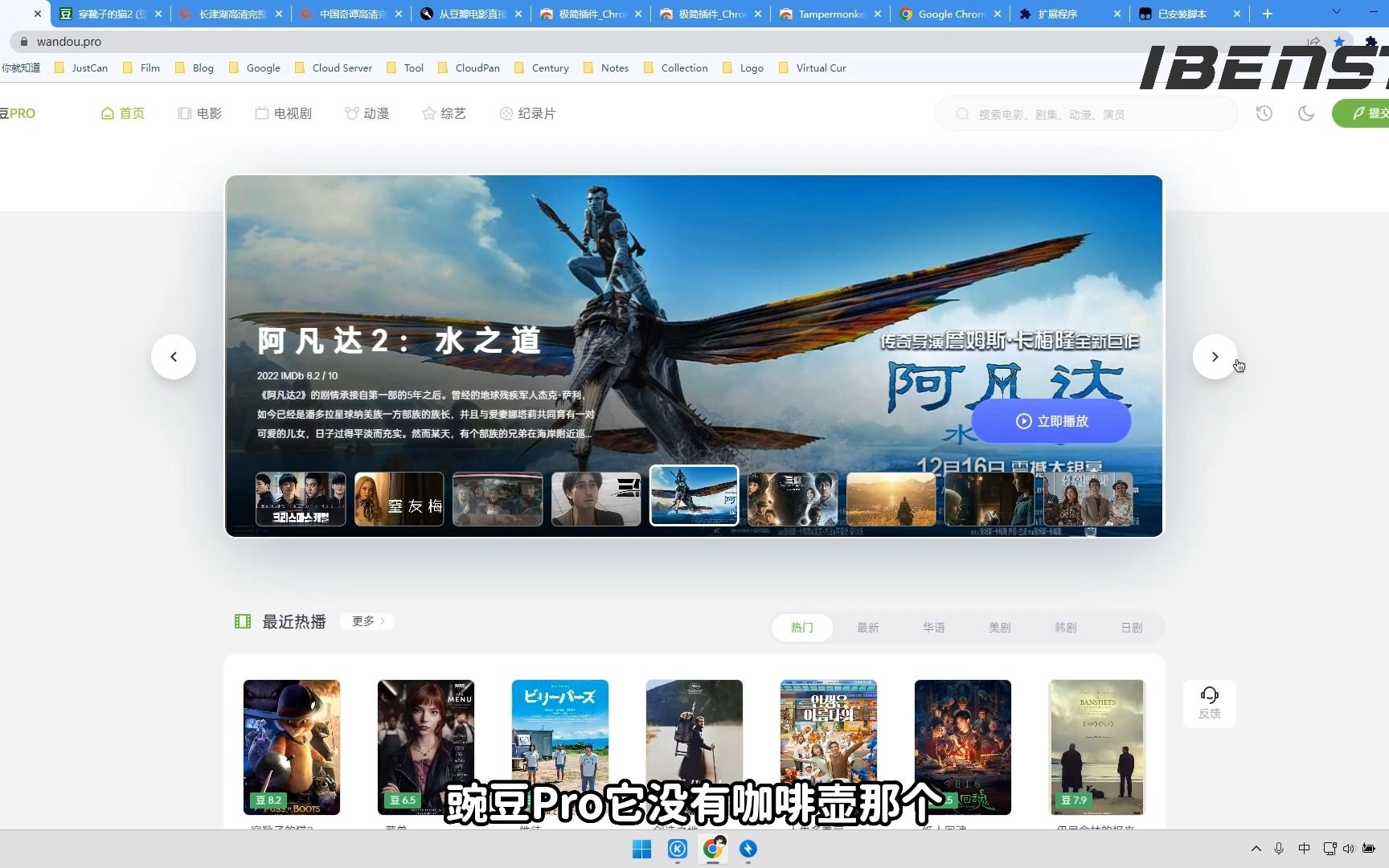Open the 动漫 anime nav item
The width and height of the screenshot is (1389, 868).
[367, 113]
